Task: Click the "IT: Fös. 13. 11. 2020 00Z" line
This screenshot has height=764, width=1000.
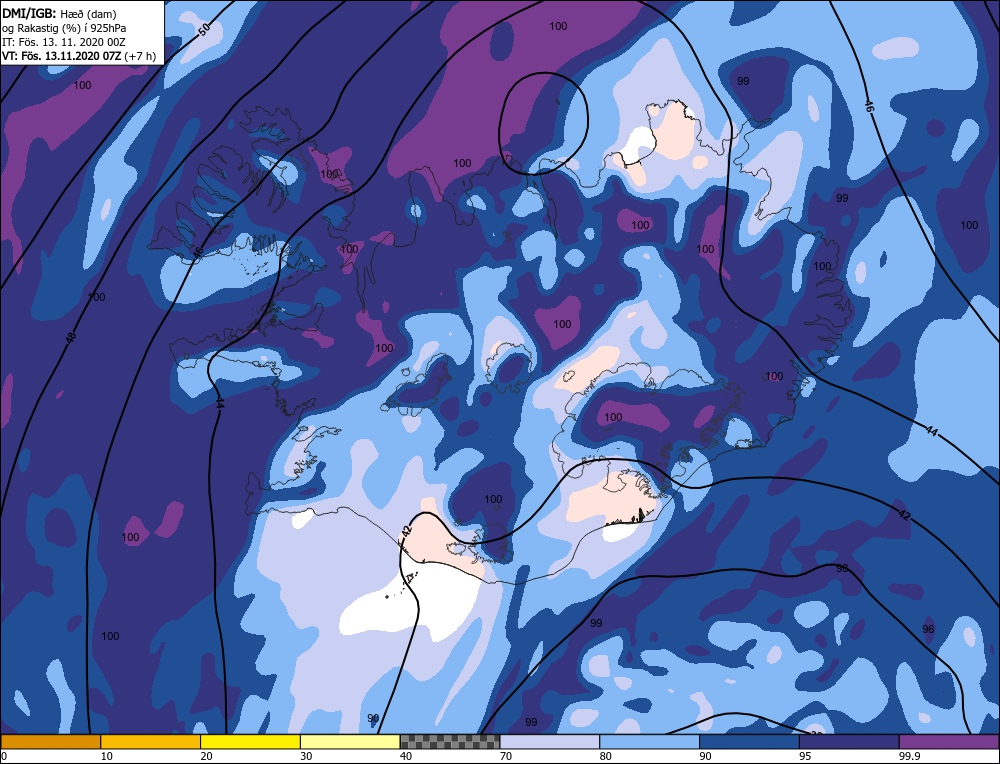Action: (x=64, y=42)
